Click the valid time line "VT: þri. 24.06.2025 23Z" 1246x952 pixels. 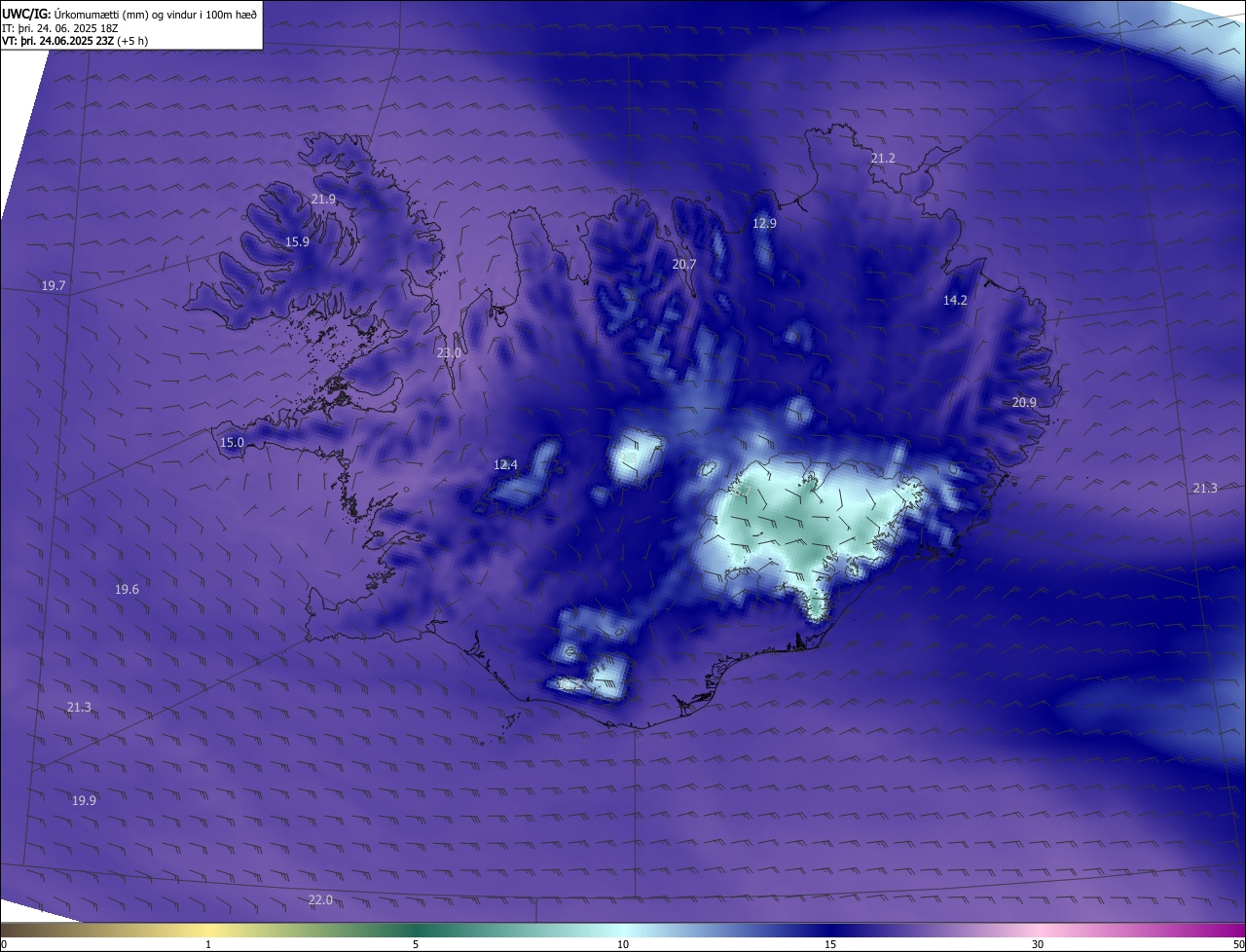coord(57,42)
